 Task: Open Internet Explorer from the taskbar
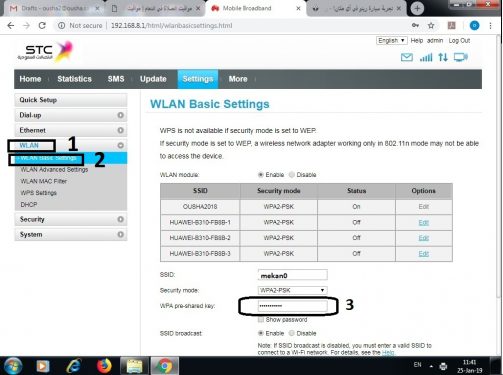coord(74,366)
